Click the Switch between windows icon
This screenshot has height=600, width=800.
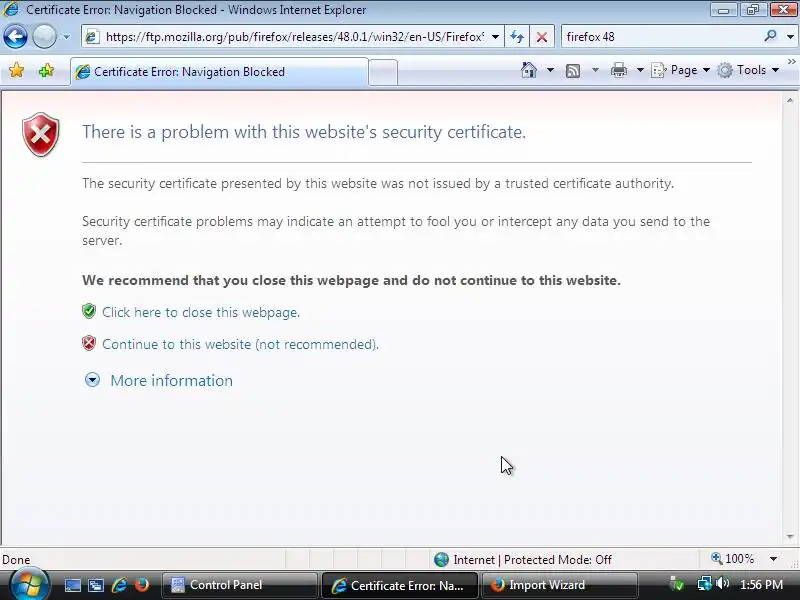click(x=96, y=585)
